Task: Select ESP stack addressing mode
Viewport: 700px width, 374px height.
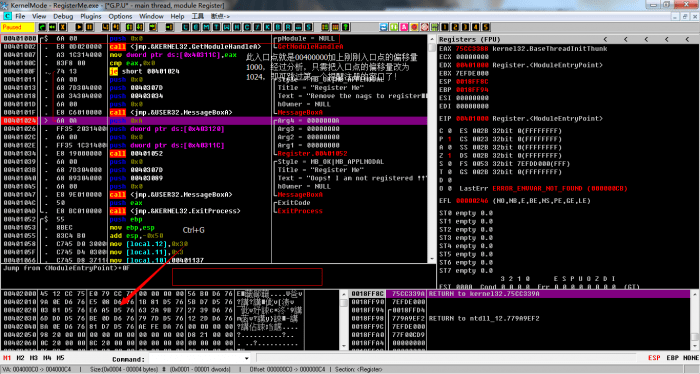Action: coord(654,358)
